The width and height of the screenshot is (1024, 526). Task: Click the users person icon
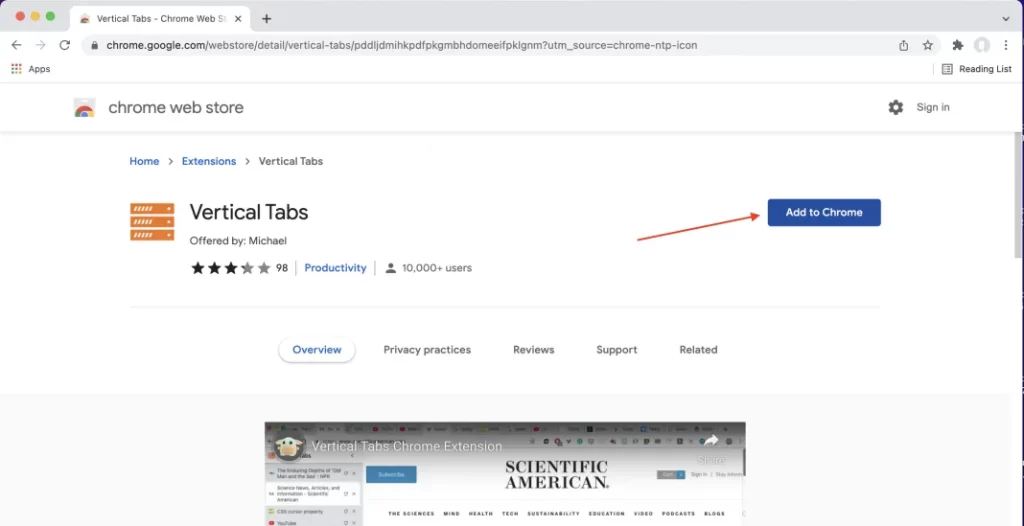point(391,268)
